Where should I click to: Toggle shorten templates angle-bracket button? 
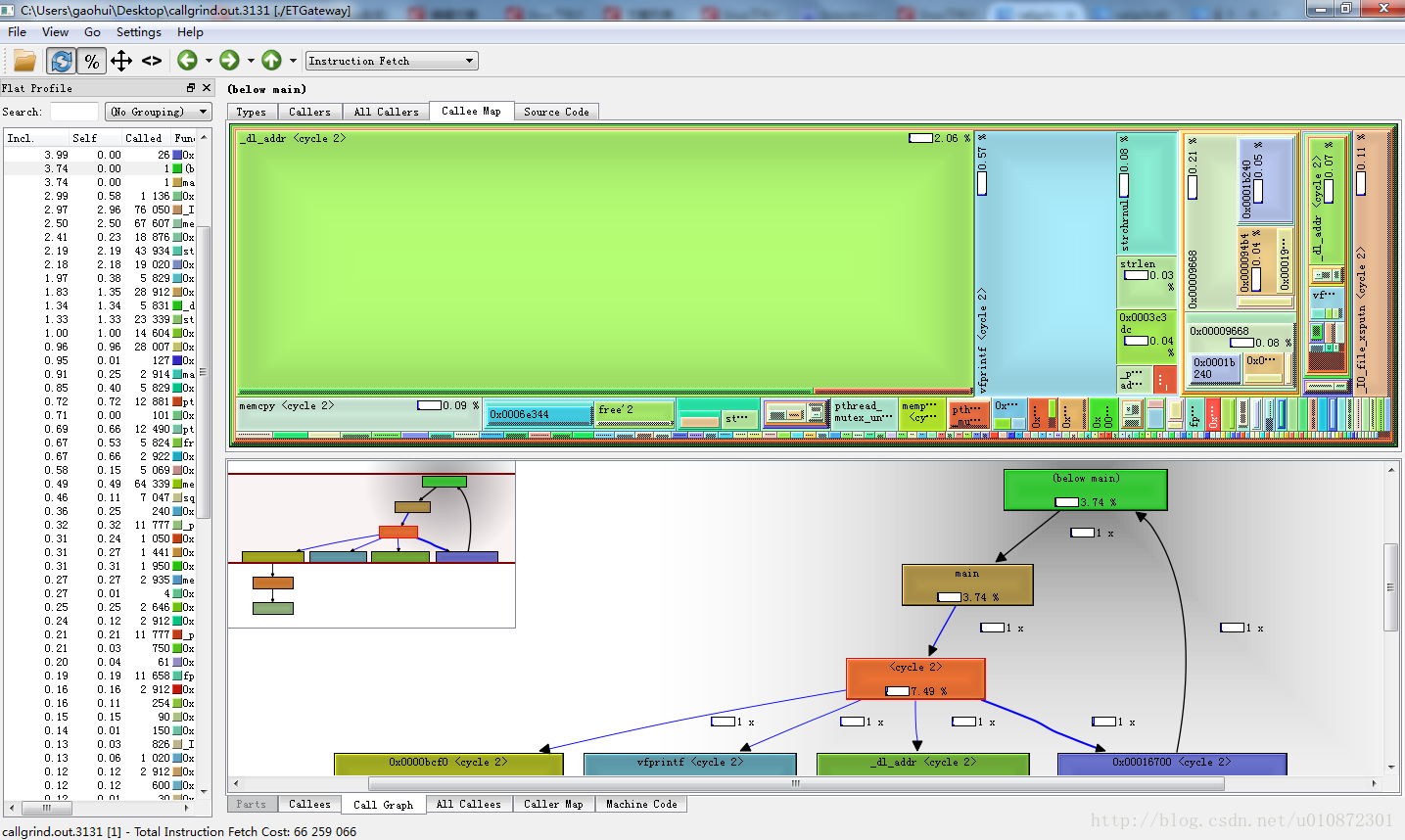(x=152, y=61)
